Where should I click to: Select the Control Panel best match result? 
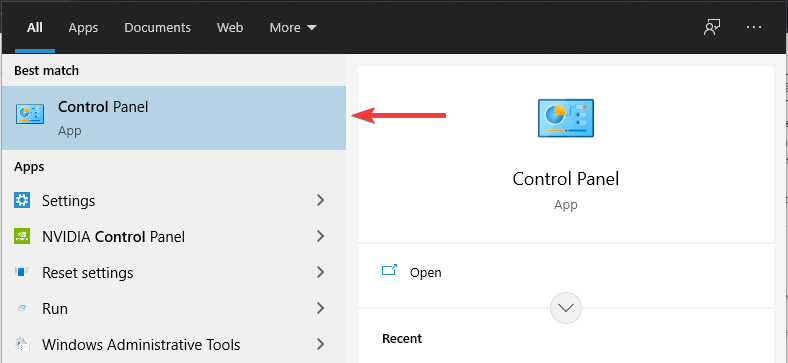click(174, 118)
